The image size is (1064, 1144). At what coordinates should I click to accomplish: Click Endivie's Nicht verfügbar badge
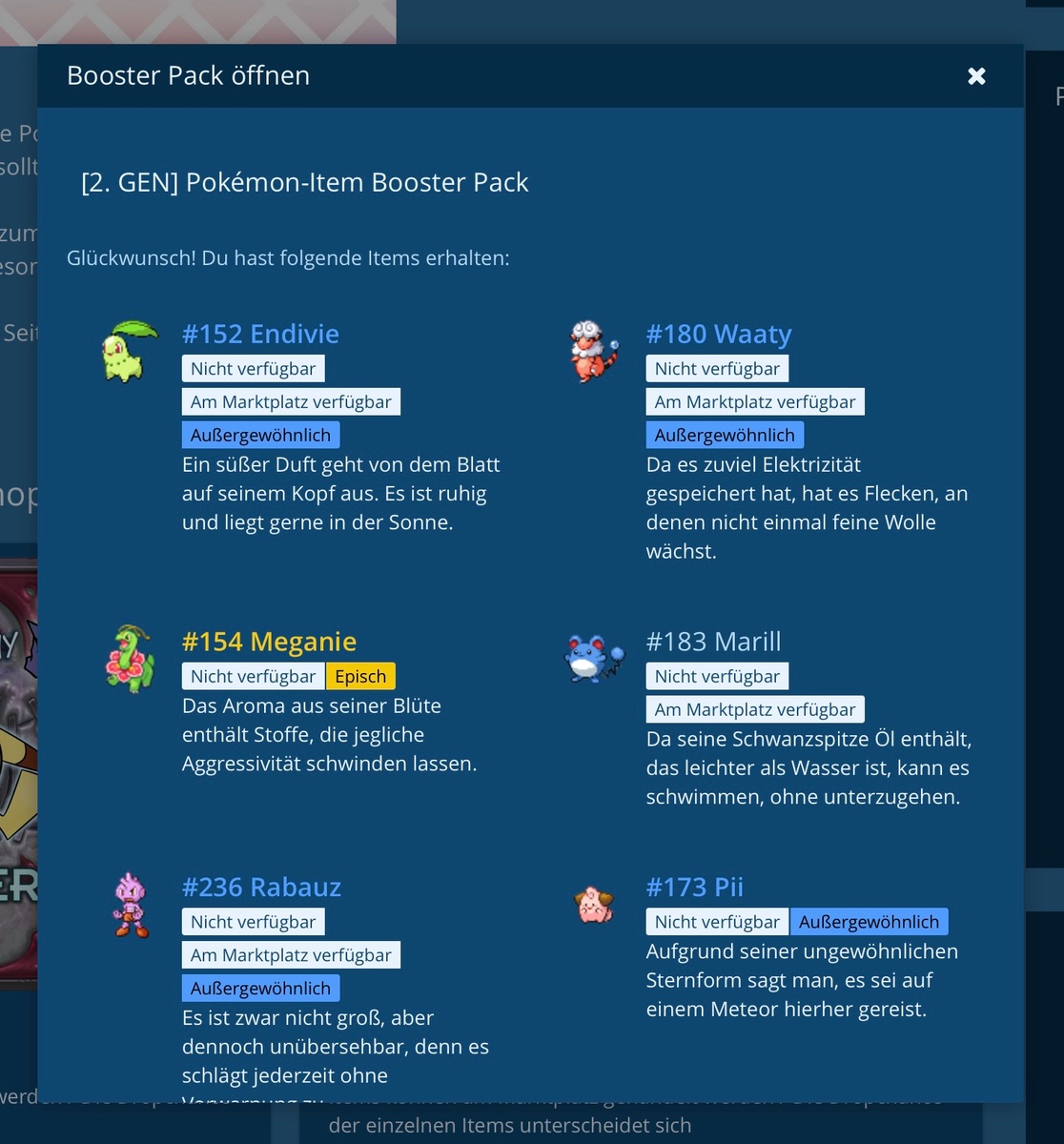point(254,369)
